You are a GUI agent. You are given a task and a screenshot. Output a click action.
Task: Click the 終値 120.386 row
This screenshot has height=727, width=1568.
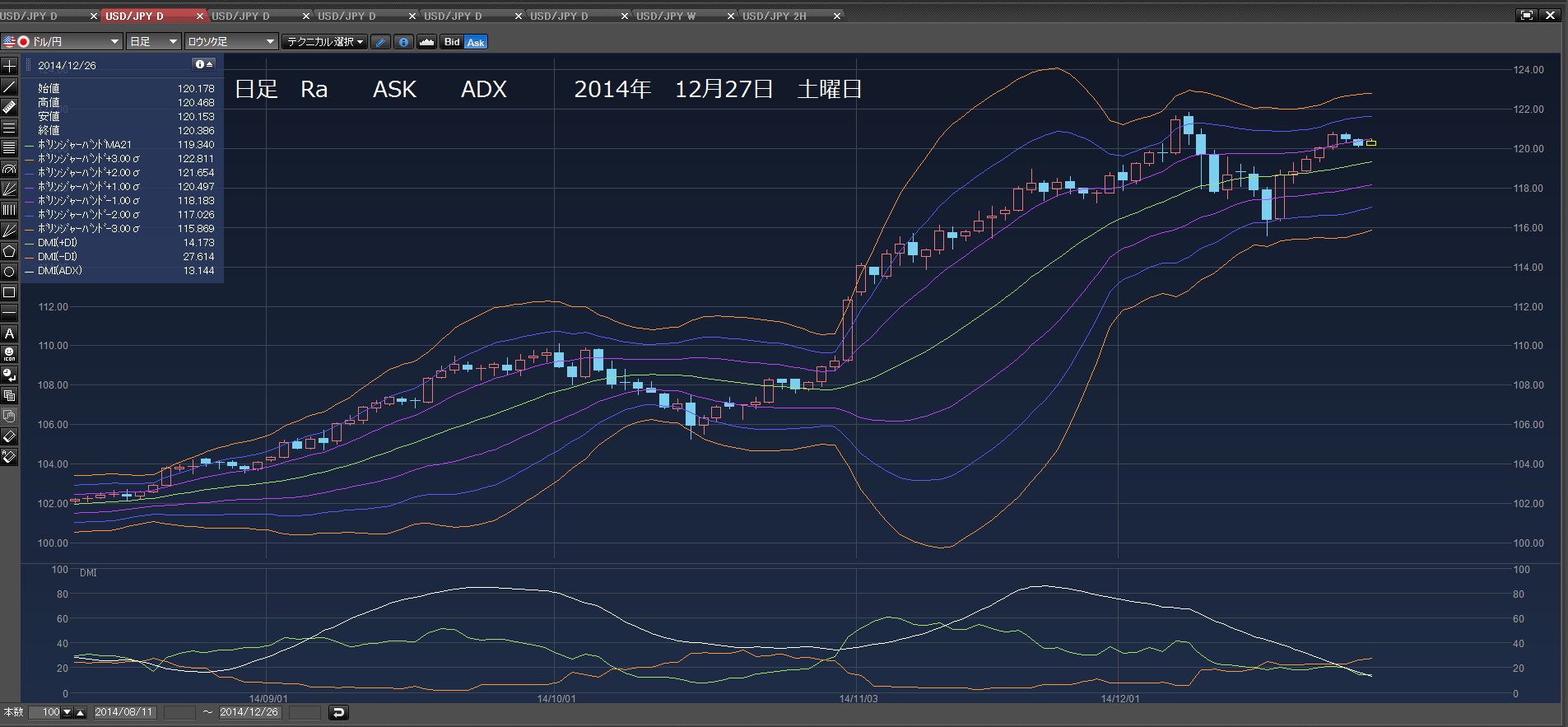pyautogui.click(x=125, y=130)
